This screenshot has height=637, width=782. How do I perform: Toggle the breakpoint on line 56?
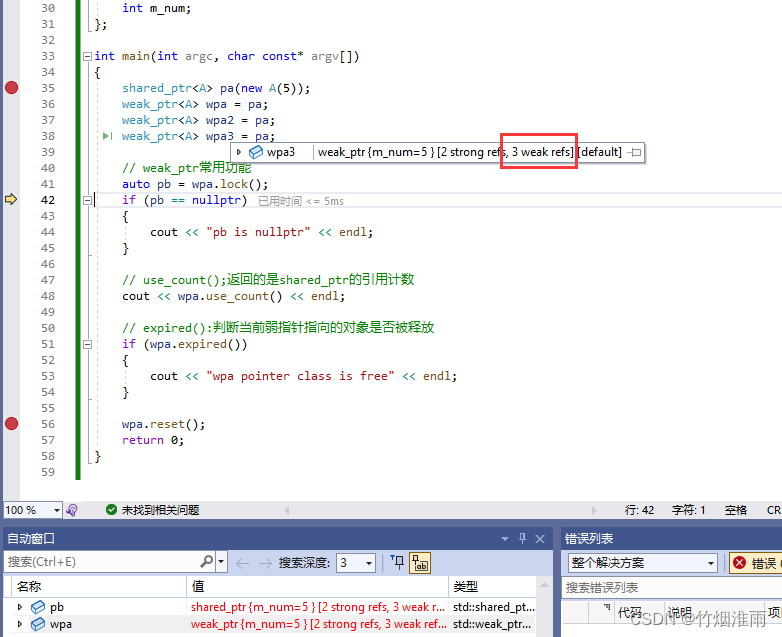(x=11, y=424)
